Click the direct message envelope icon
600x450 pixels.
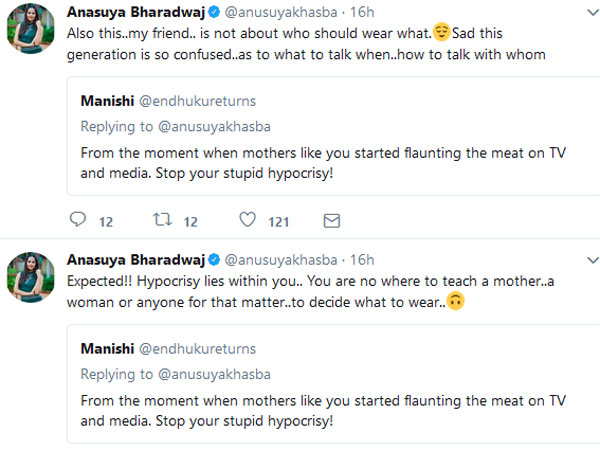pyautogui.click(x=332, y=220)
